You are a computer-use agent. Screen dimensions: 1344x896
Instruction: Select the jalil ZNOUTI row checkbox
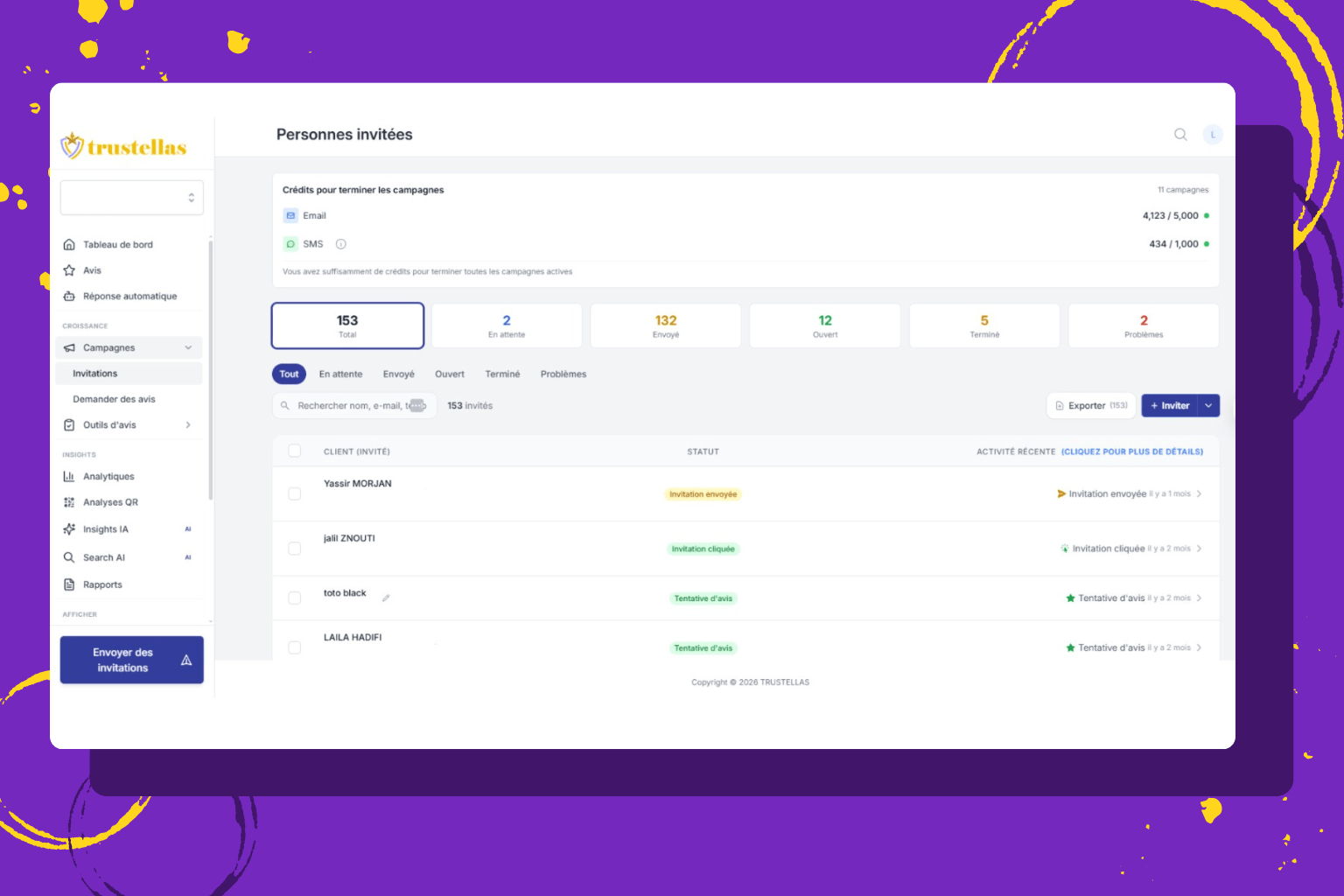pyautogui.click(x=295, y=549)
